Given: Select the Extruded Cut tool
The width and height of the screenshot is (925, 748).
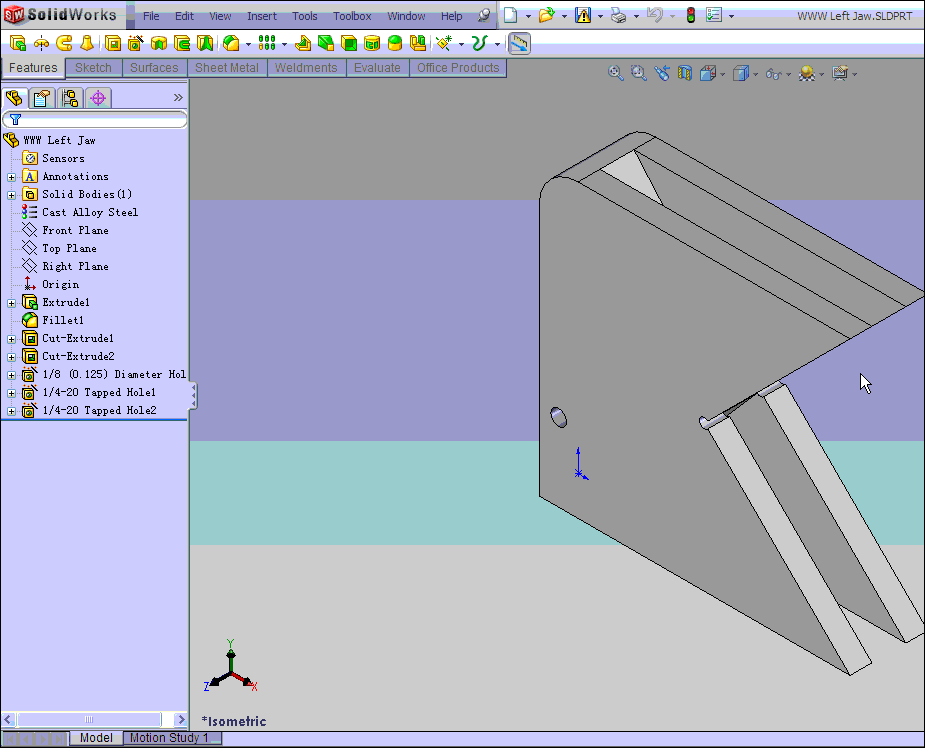Looking at the screenshot, I should click(113, 43).
